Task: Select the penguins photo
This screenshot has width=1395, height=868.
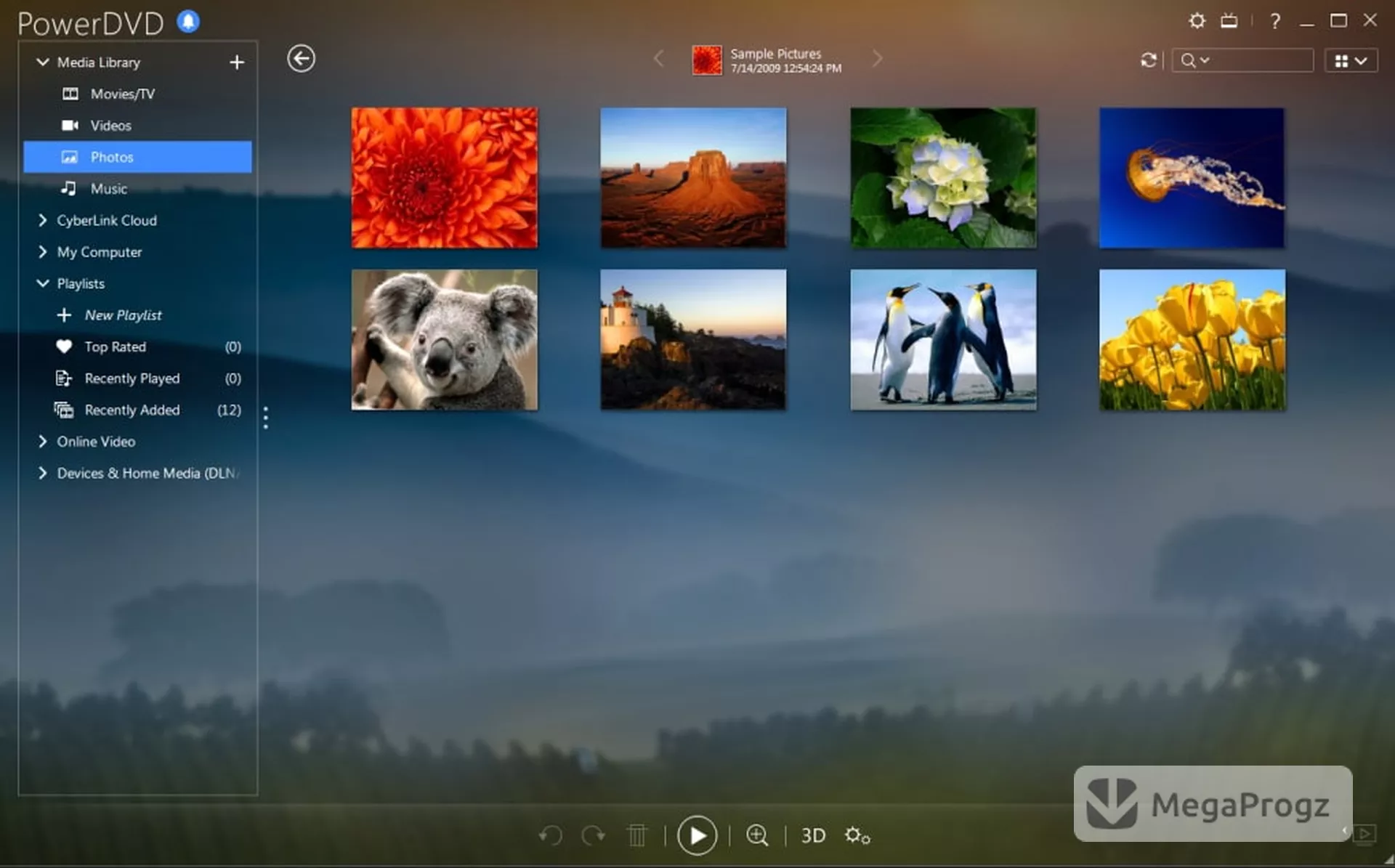Action: click(943, 340)
